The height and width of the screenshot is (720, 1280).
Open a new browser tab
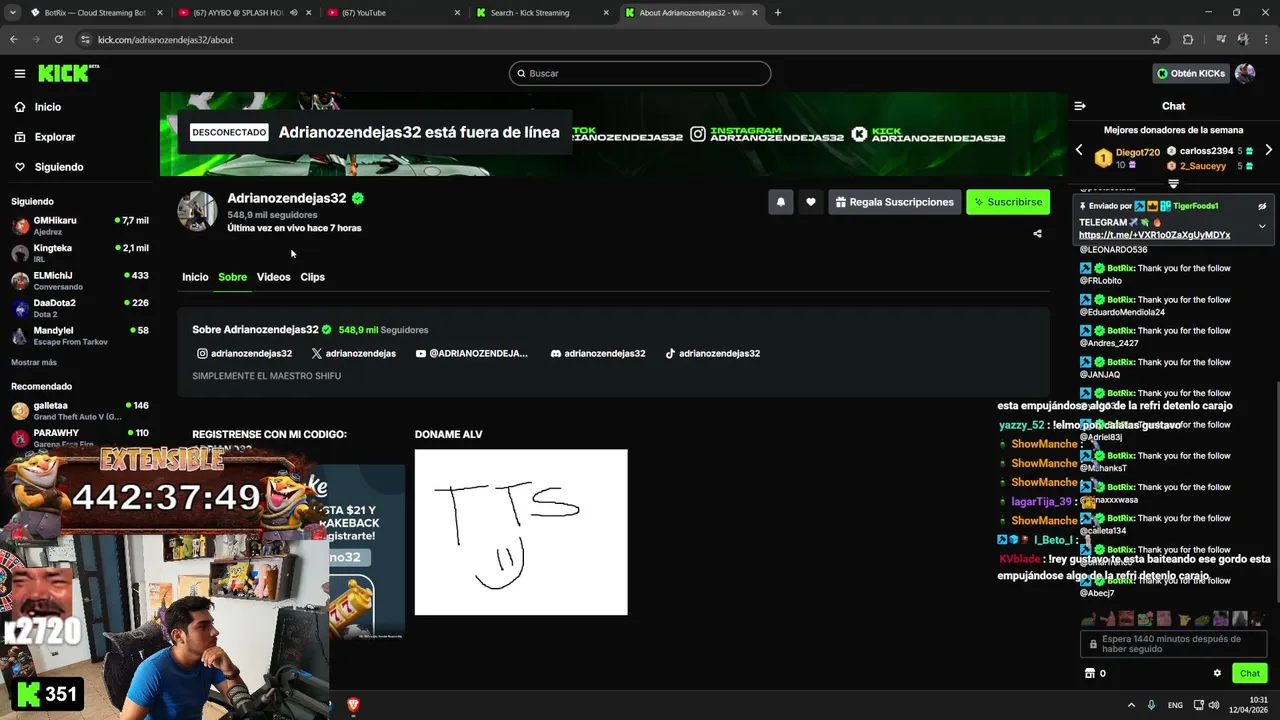coord(778,13)
